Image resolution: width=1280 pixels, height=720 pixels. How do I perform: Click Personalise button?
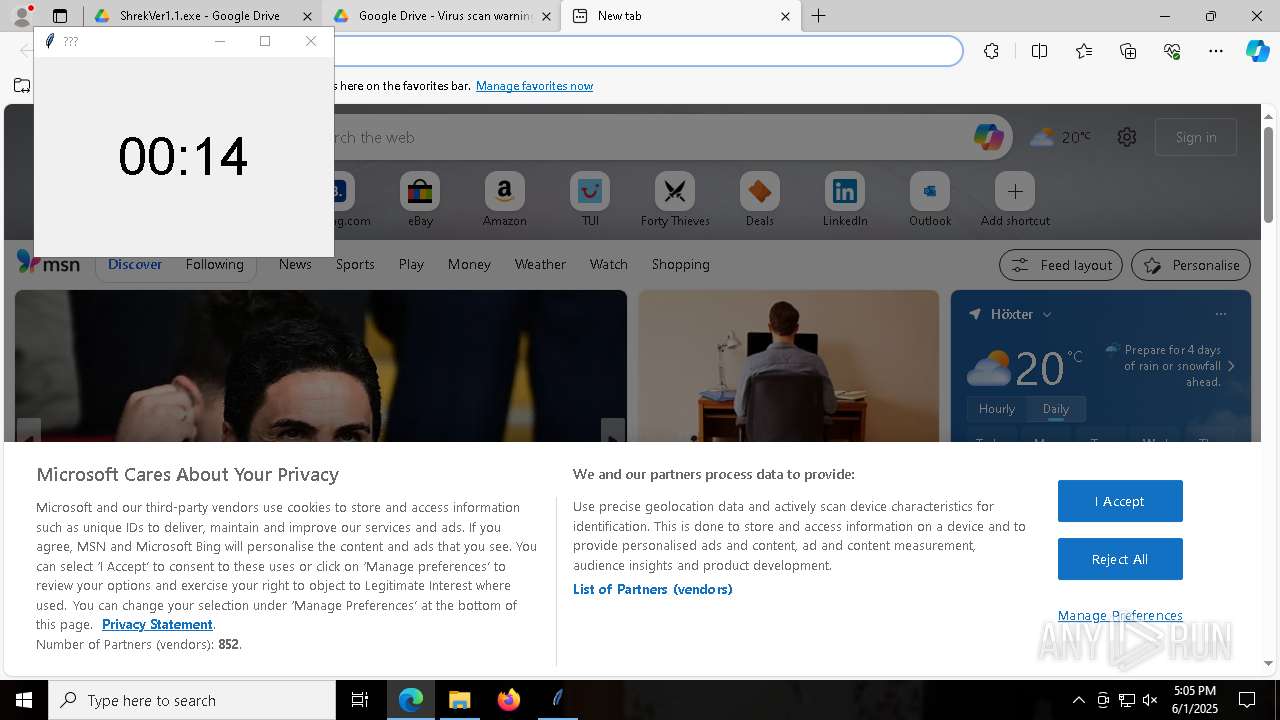(x=1191, y=265)
